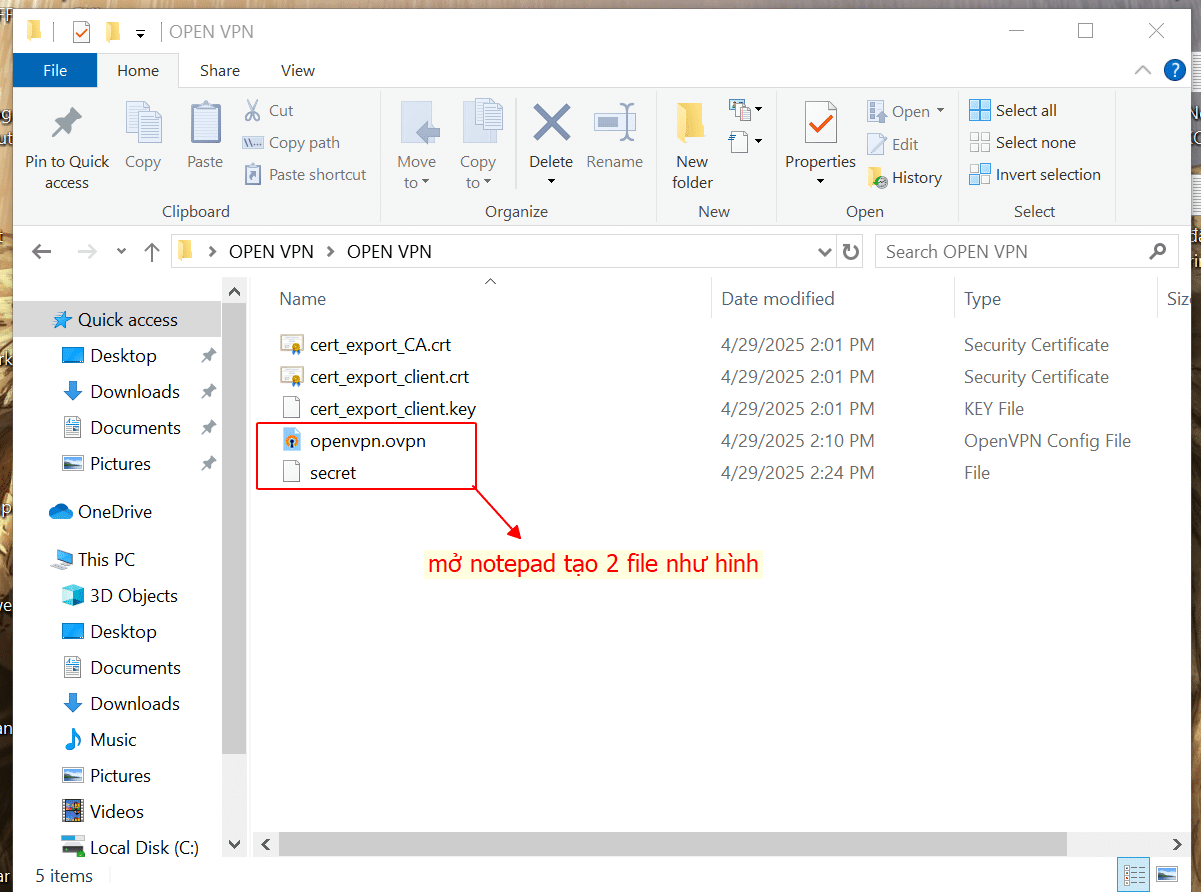
Task: Click the Edit ribbon button
Action: click(x=893, y=144)
